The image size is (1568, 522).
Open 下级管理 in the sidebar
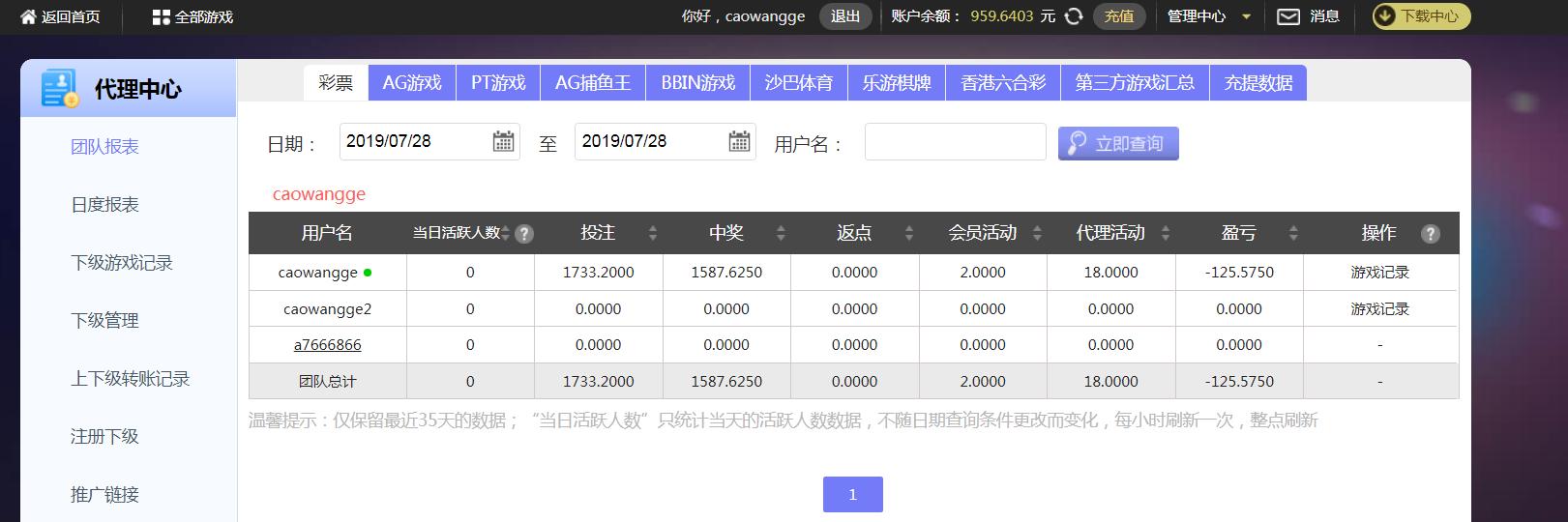point(104,321)
